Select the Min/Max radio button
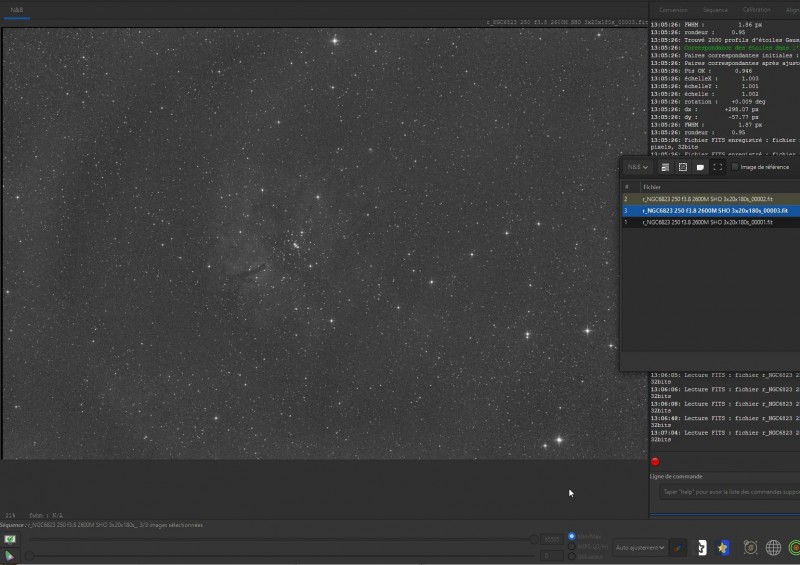The image size is (800, 565). point(571,536)
